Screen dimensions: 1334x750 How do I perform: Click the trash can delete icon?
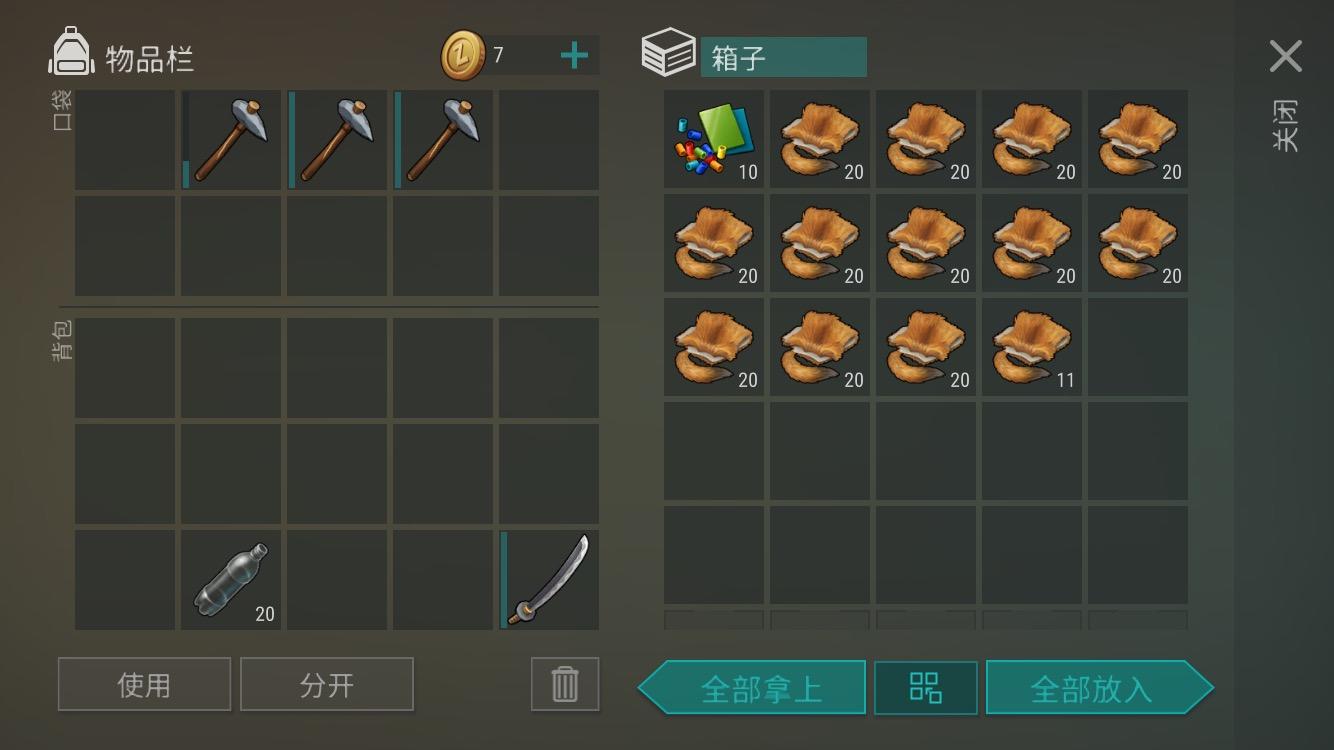(565, 684)
